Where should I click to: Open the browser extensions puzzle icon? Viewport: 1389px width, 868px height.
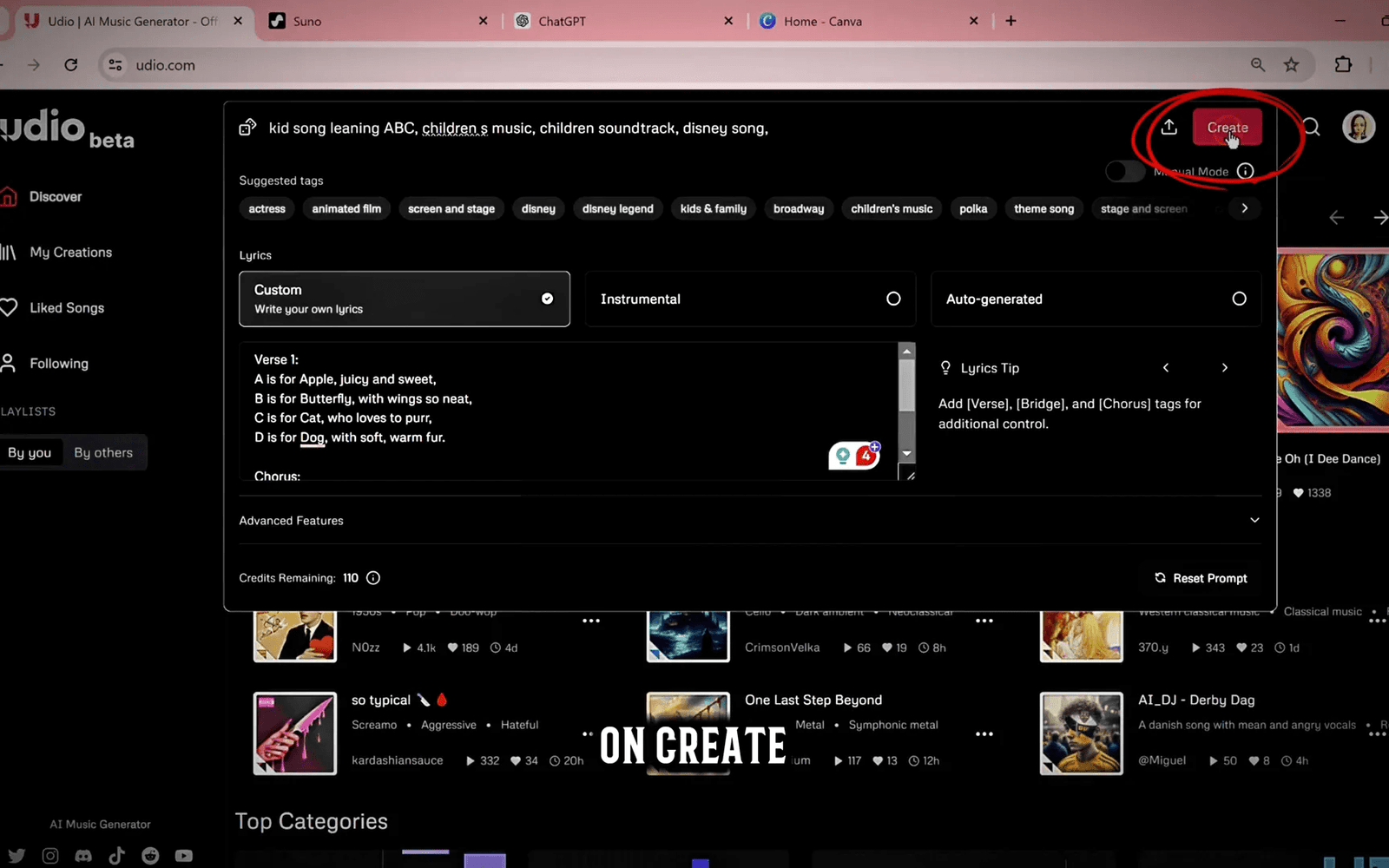coord(1343,65)
